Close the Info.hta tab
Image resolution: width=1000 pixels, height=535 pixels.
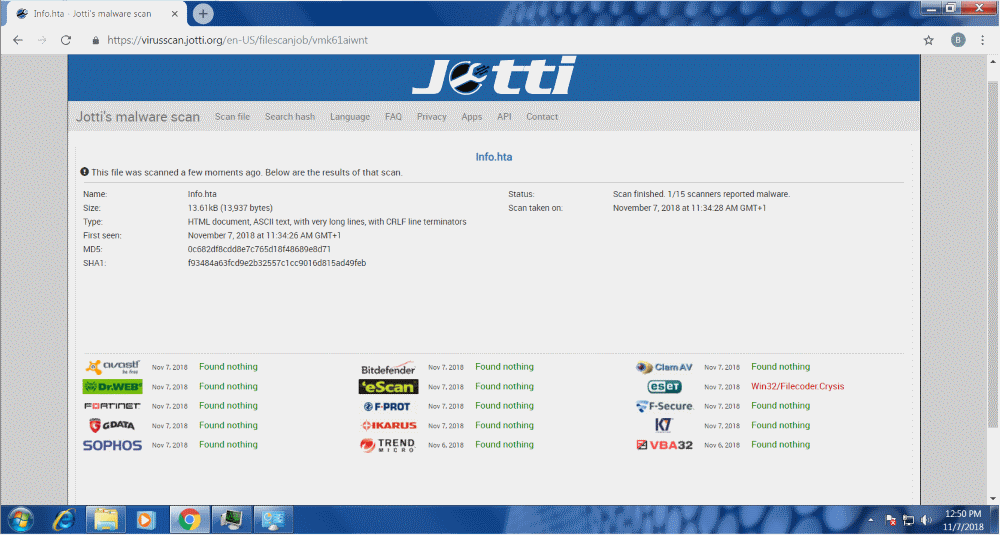pyautogui.click(x=175, y=13)
